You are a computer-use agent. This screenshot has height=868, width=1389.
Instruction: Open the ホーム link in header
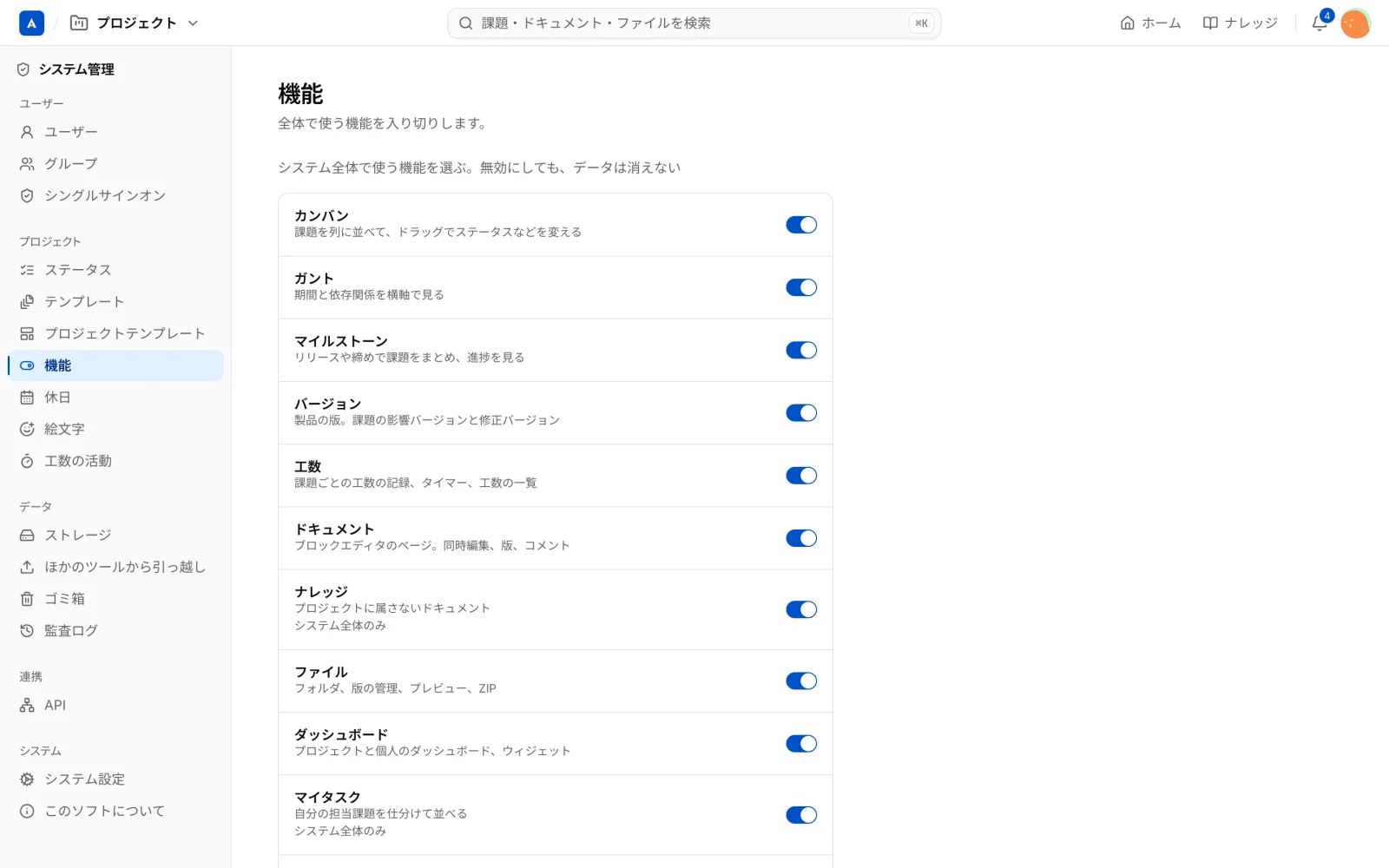(x=1150, y=23)
